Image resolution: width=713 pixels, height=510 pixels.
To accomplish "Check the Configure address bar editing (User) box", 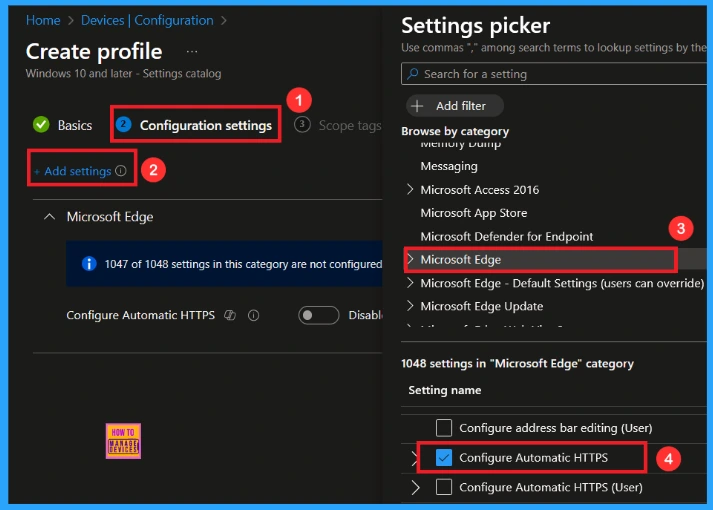I will pyautogui.click(x=444, y=428).
